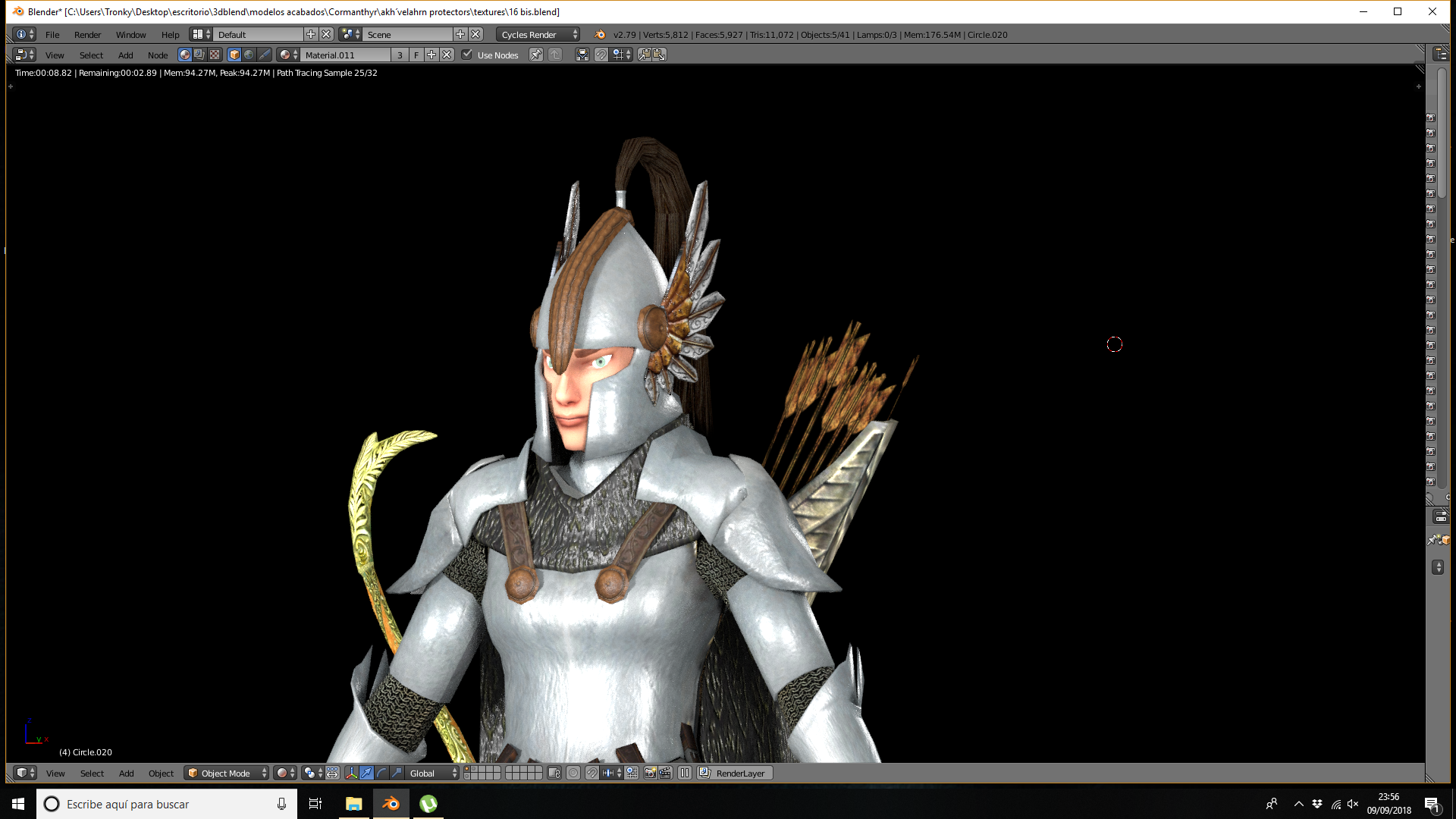Screen dimensions: 1456x819
Task: Toggle the 3D manipulator widget icon
Action: pyautogui.click(x=351, y=773)
